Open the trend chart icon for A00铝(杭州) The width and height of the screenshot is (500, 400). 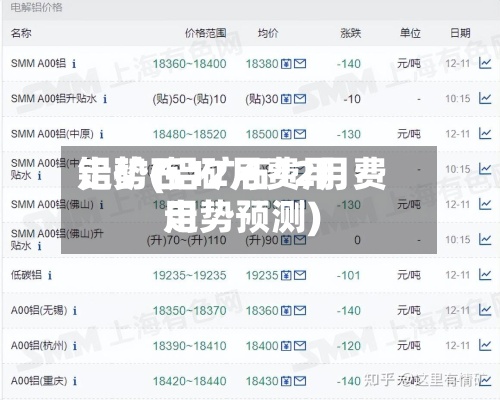pyautogui.click(x=485, y=346)
